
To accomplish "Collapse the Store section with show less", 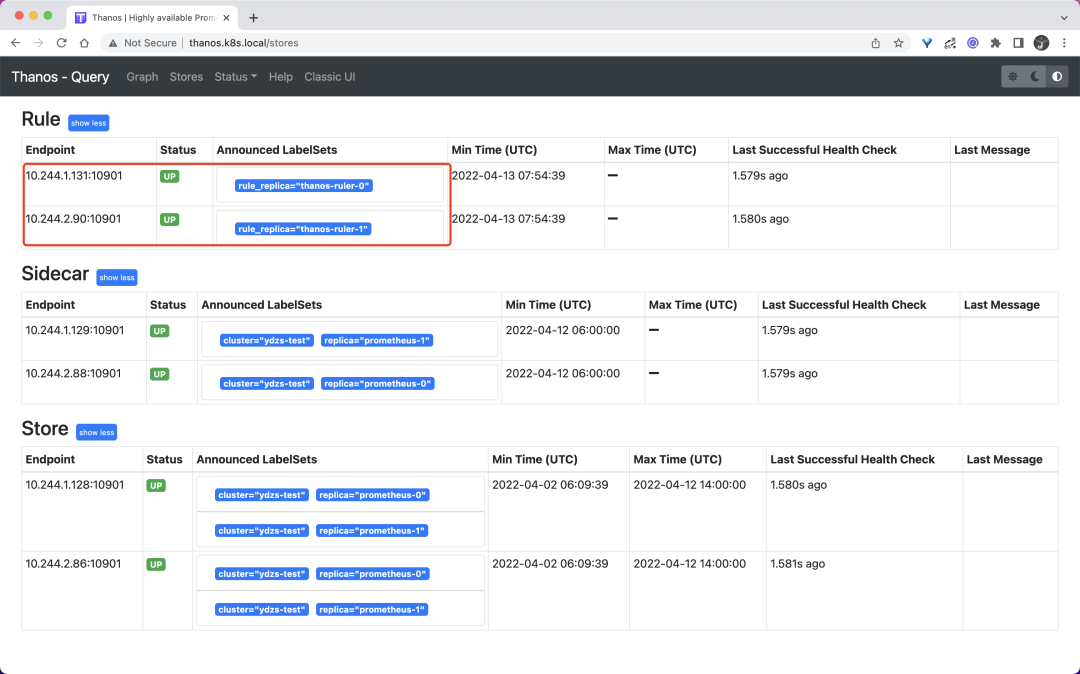I will click(96, 432).
